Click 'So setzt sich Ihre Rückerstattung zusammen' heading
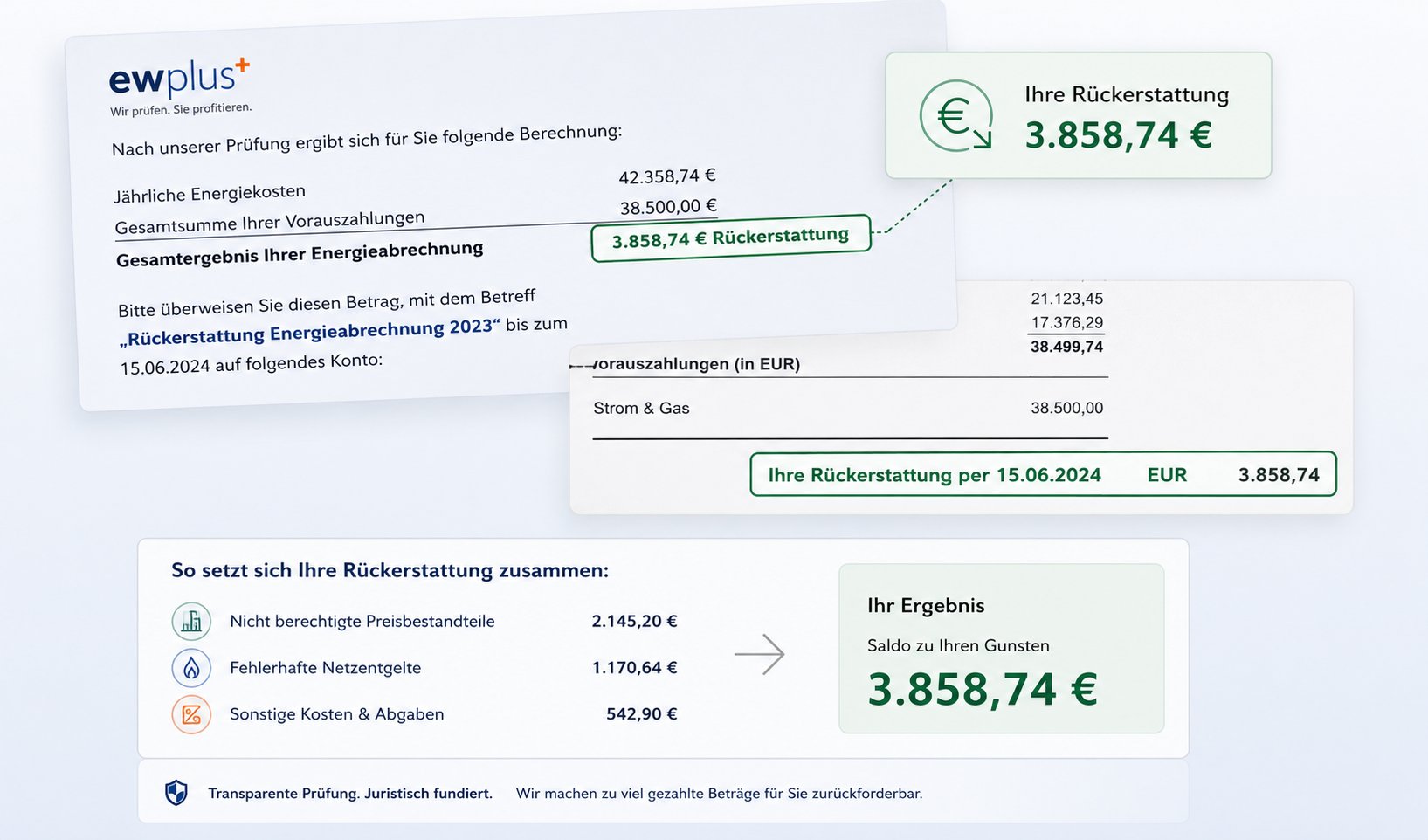 point(390,570)
